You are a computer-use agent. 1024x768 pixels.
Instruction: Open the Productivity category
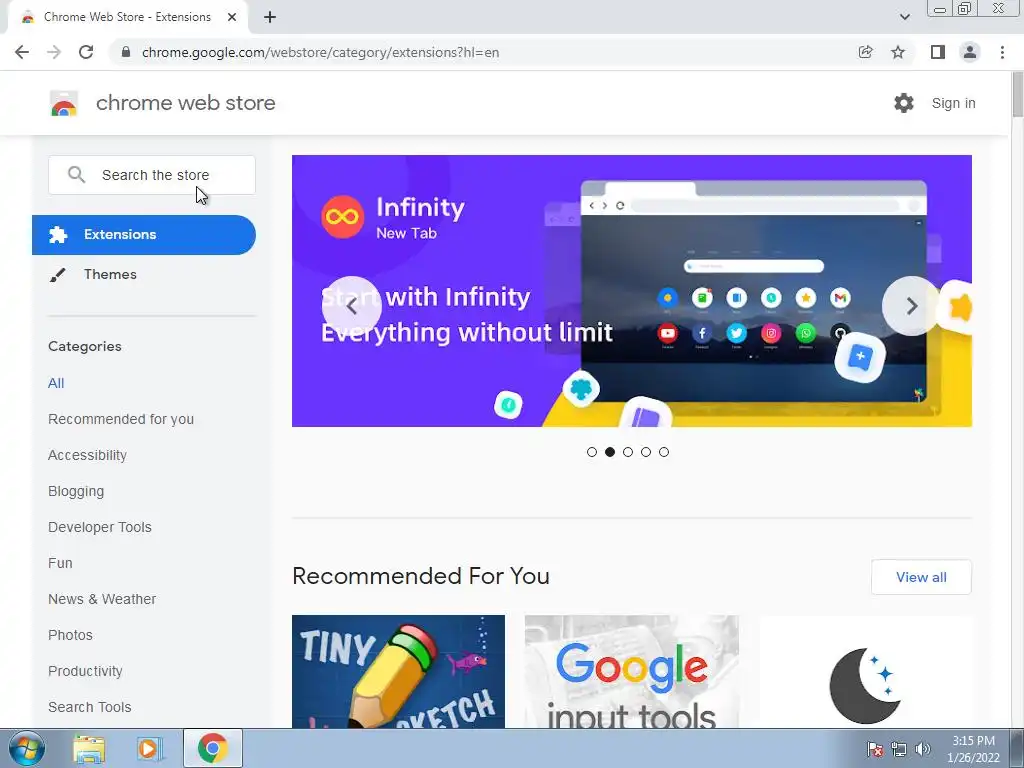coord(86,671)
